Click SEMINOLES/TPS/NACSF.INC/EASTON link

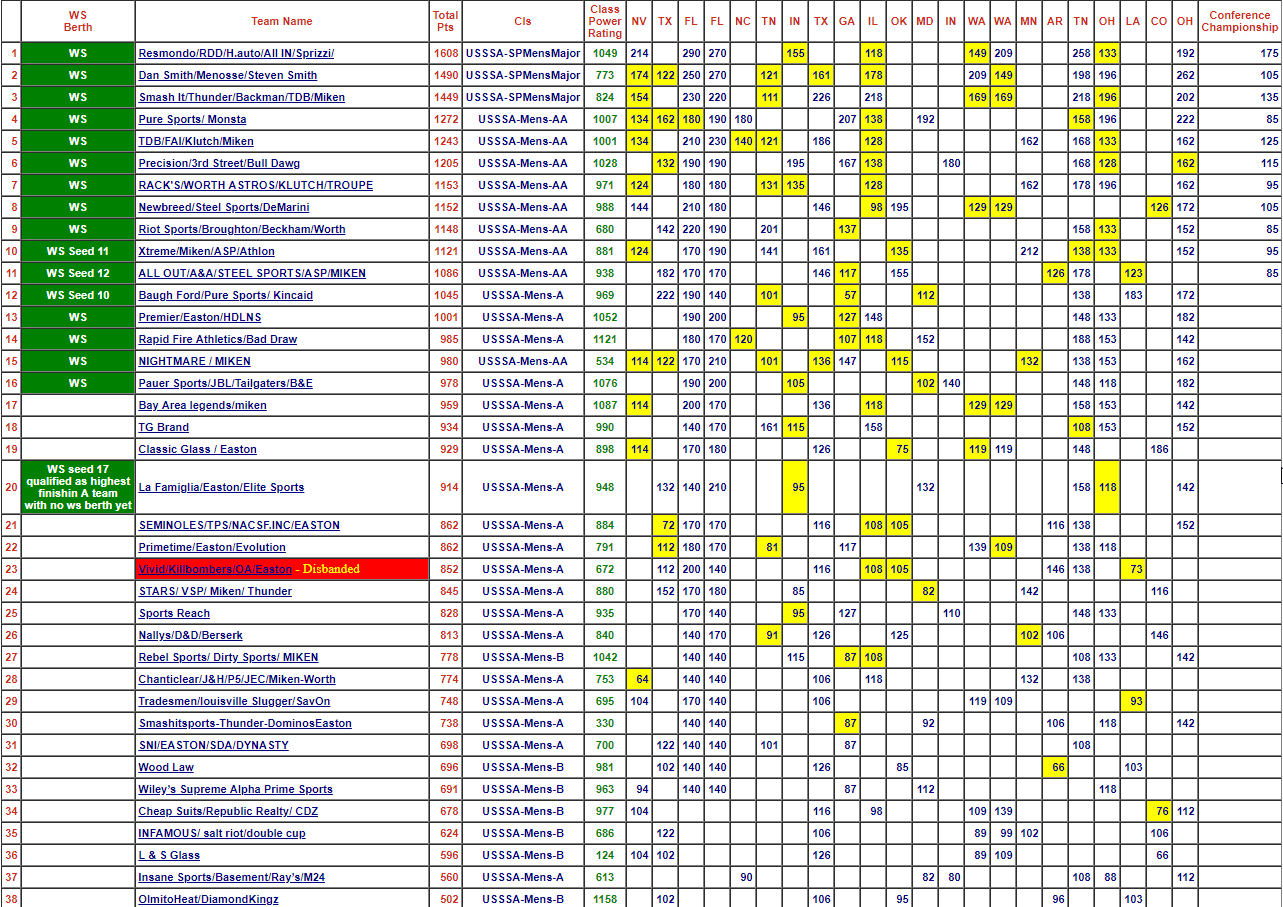[239, 525]
